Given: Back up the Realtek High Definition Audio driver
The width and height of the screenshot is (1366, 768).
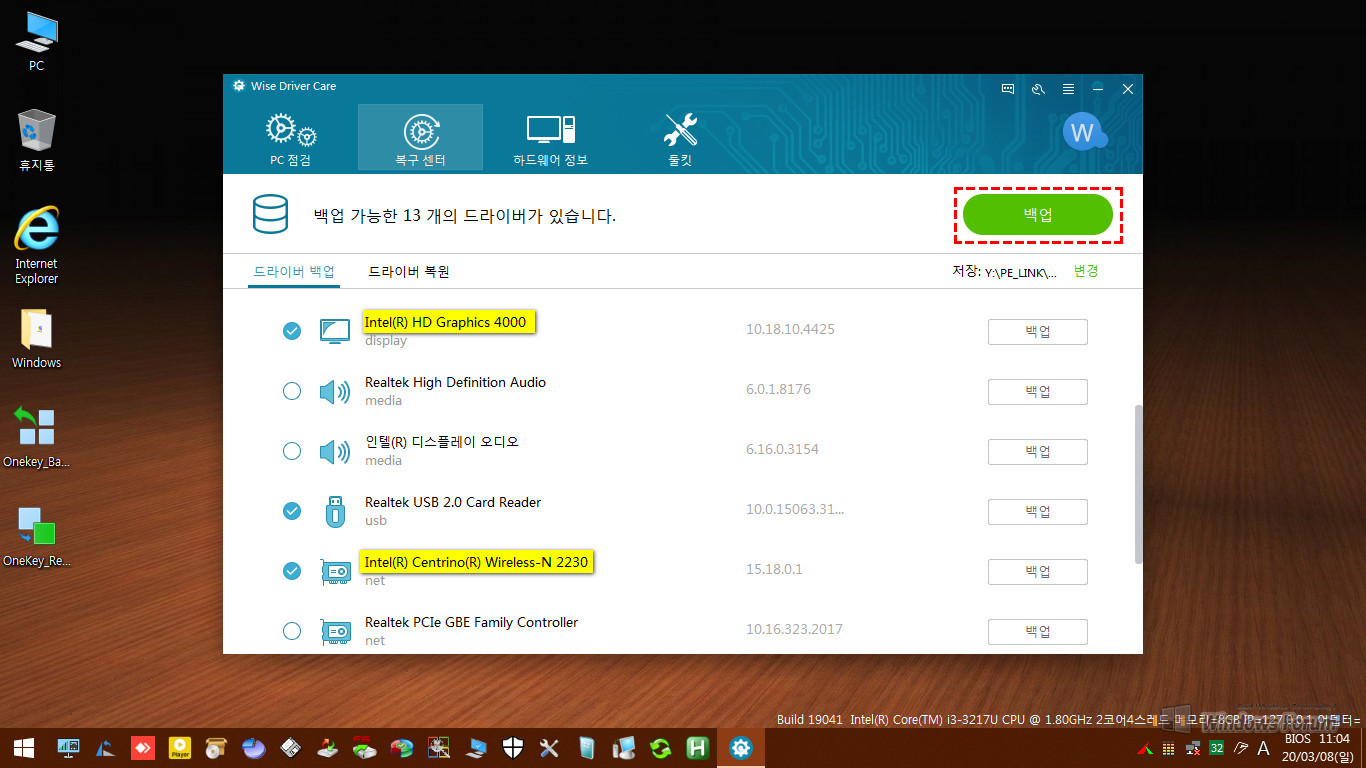Looking at the screenshot, I should [x=1038, y=392].
